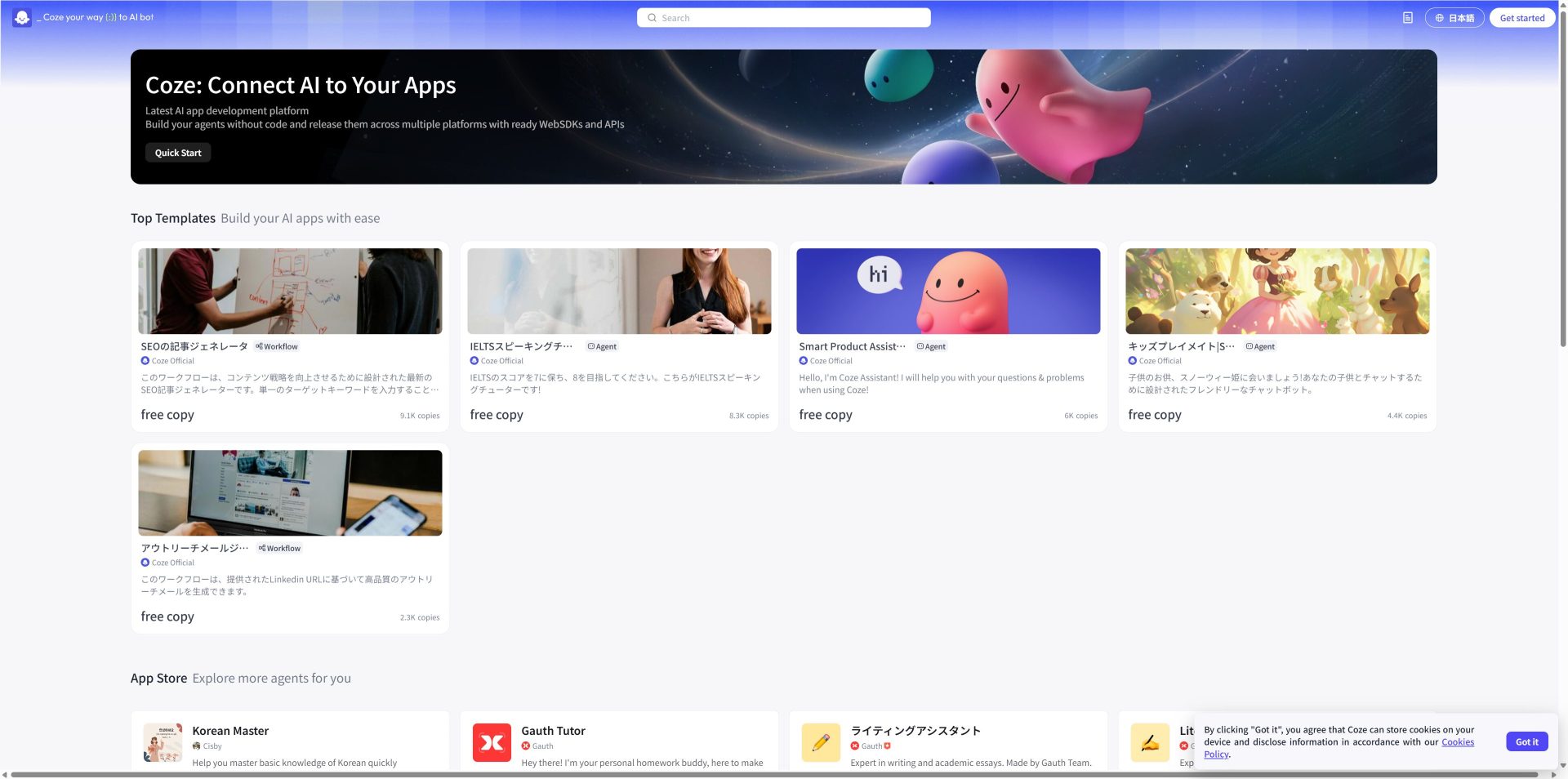Image resolution: width=1568 pixels, height=779 pixels.
Task: Click the Gauth author icon under ライティングアシスタント
Action: [855, 746]
